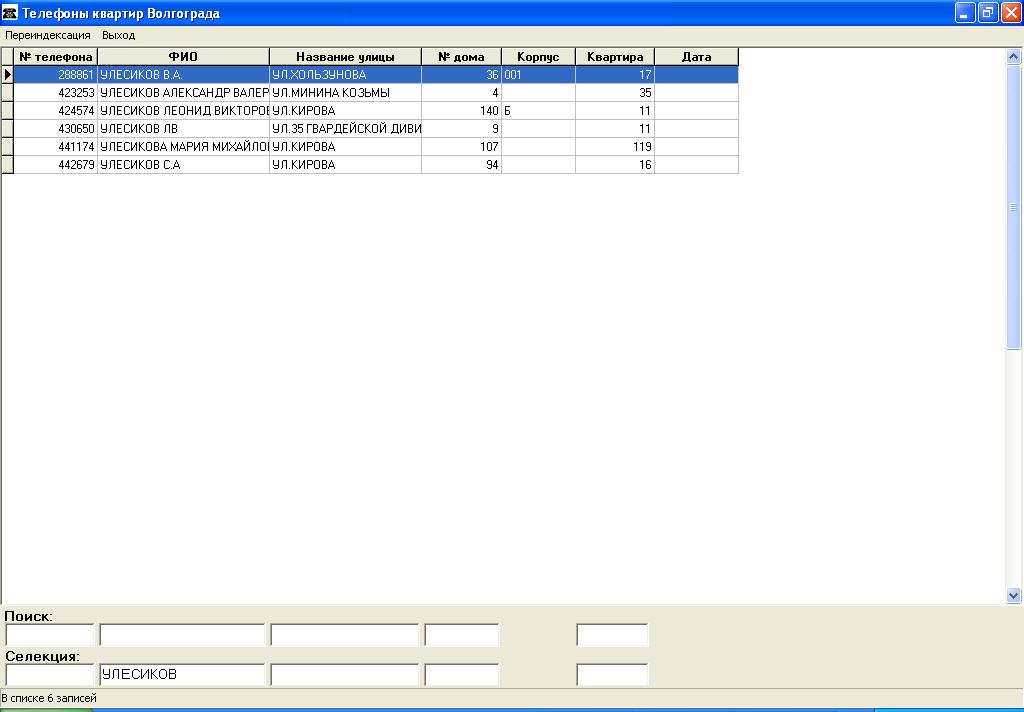The image size is (1024, 712).
Task: Click the telephone app icon in title bar
Action: pos(11,13)
